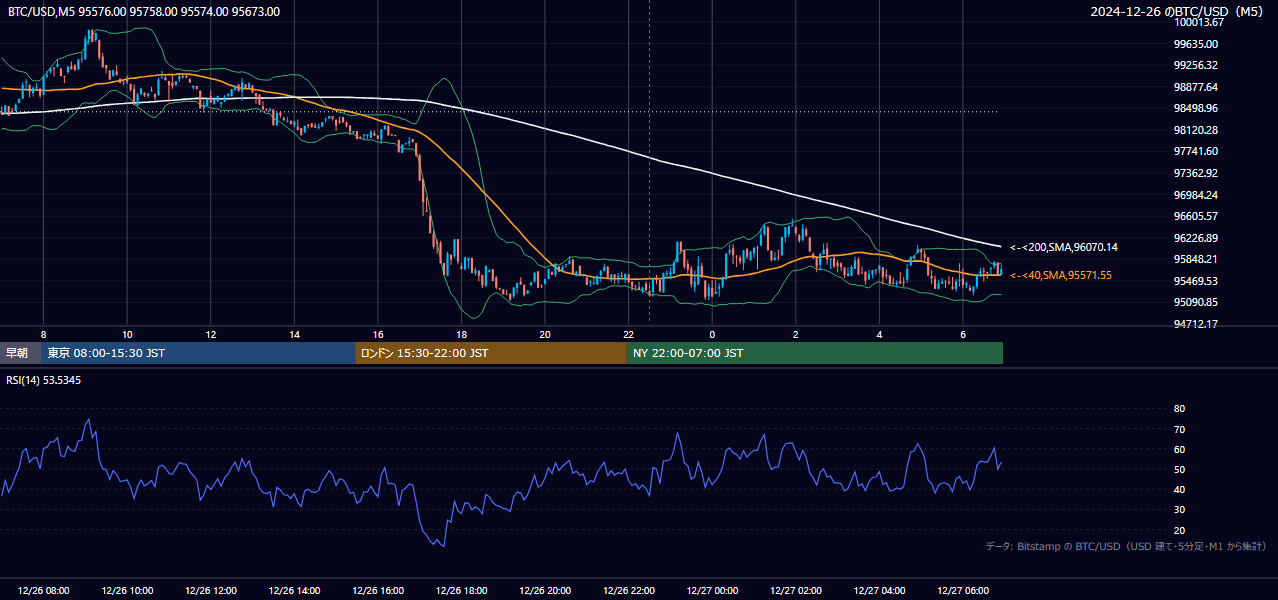Click price axis label 95469.53

tap(1195, 281)
